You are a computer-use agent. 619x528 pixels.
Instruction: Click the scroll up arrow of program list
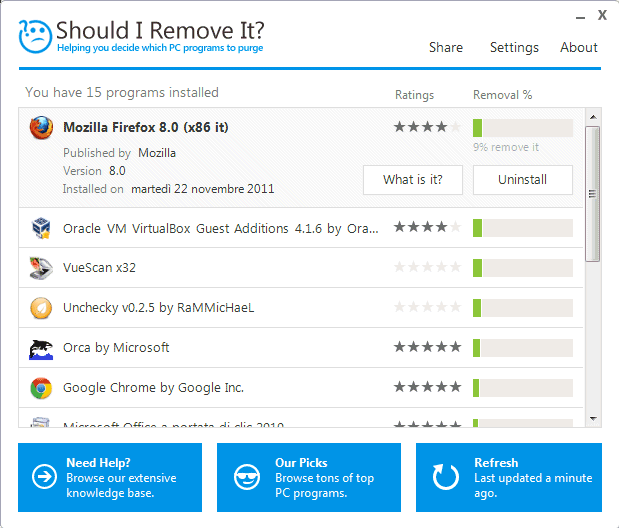click(593, 117)
